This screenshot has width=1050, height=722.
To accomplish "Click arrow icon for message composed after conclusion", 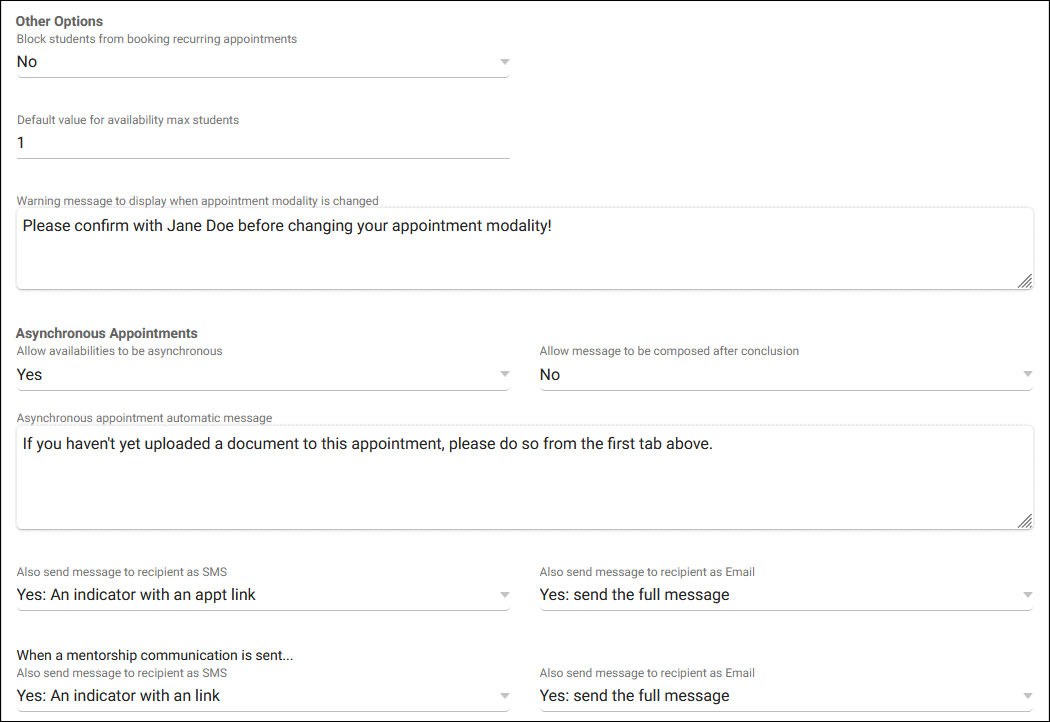I will [x=1027, y=375].
